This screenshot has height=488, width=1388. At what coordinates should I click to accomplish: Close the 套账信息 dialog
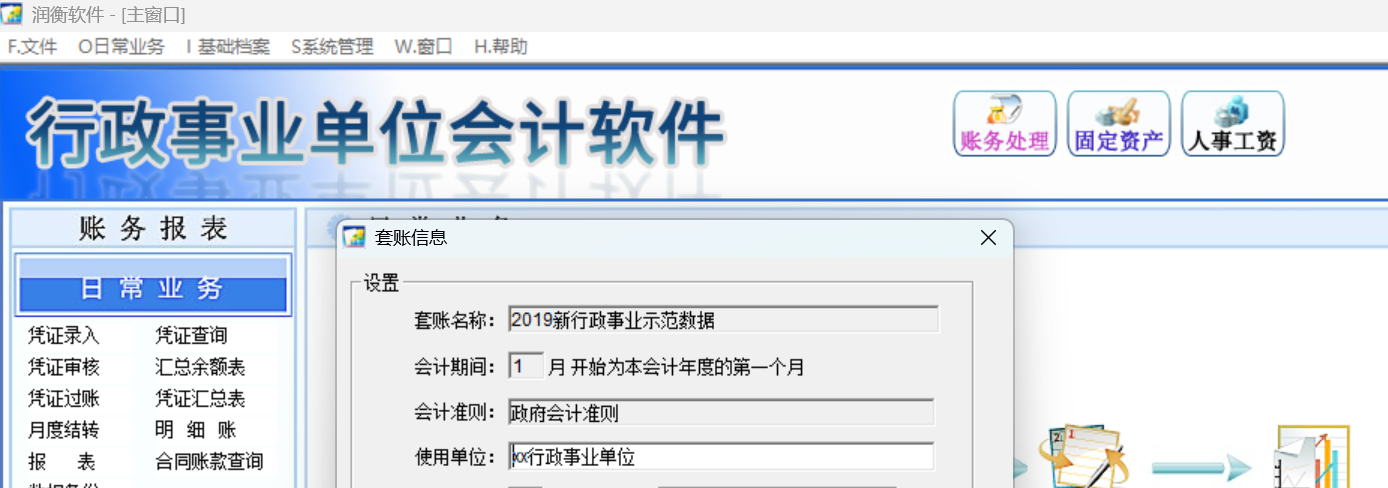pyautogui.click(x=988, y=238)
